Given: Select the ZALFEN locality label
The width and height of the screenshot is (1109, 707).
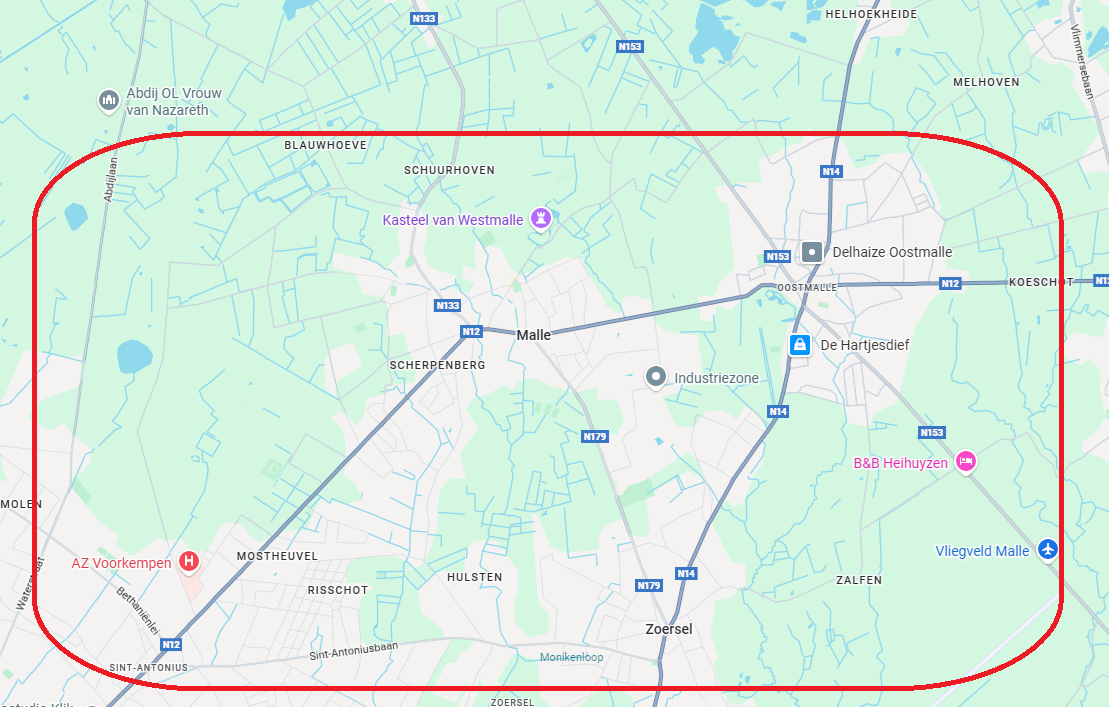Looking at the screenshot, I should pyautogui.click(x=859, y=580).
